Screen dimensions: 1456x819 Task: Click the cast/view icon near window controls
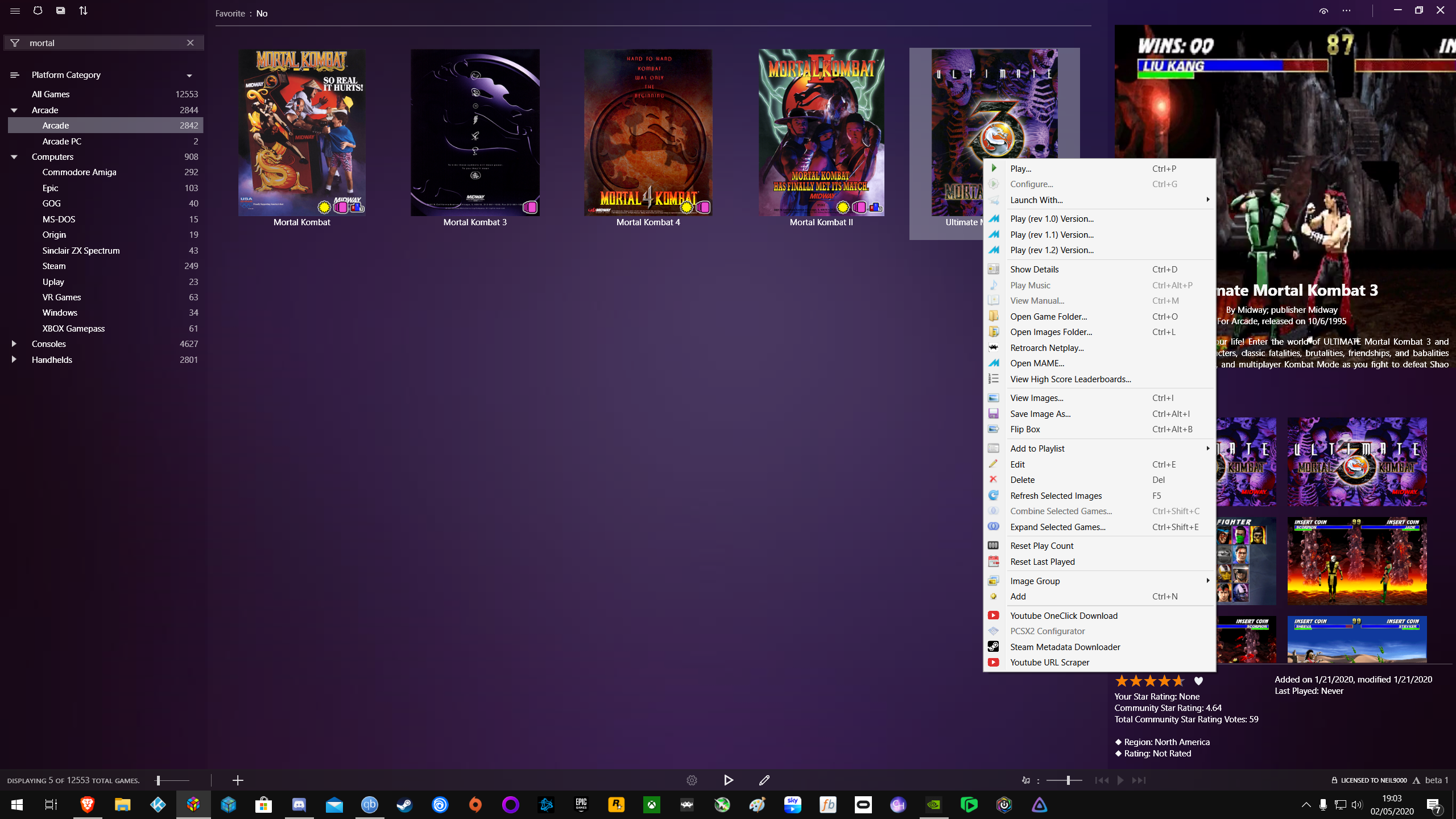point(1324,11)
